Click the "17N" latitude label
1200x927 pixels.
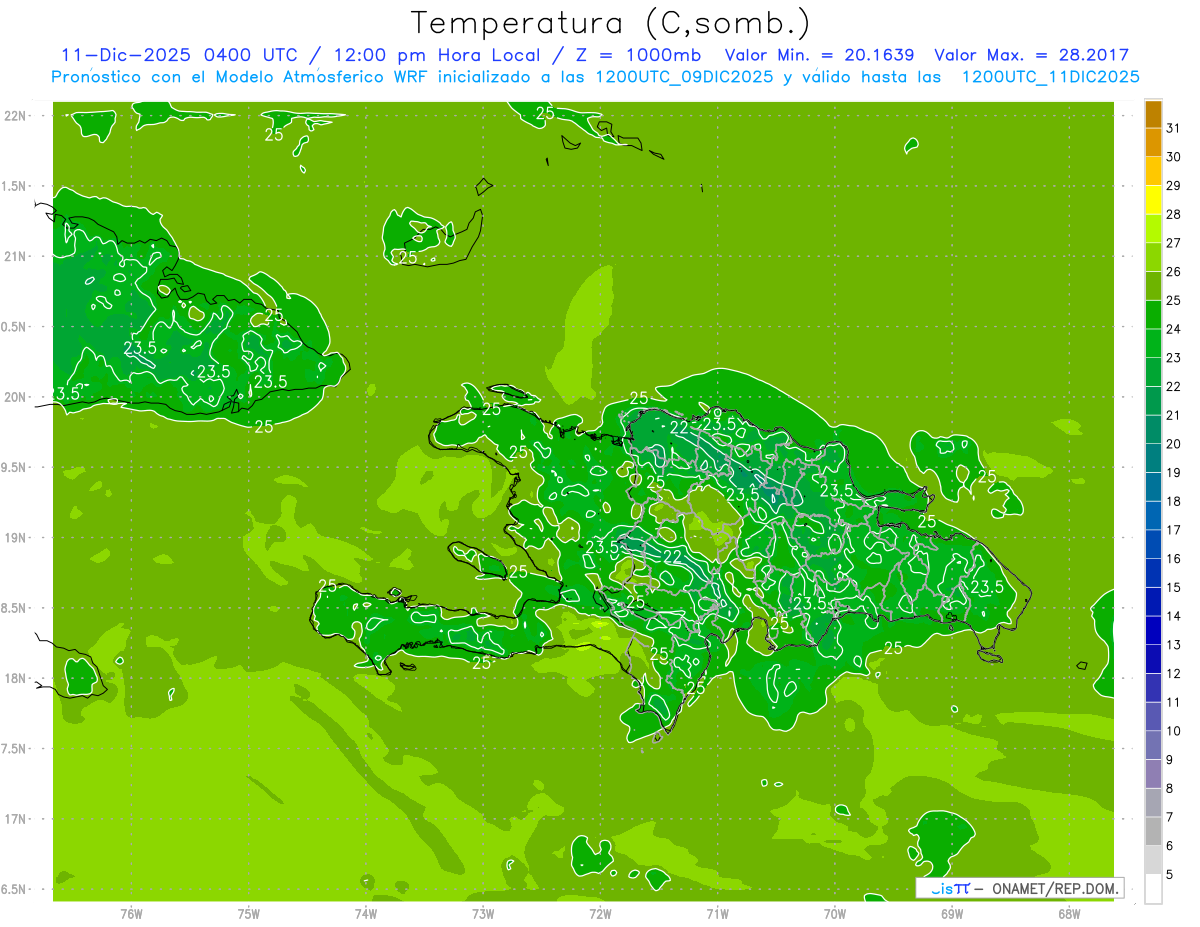tap(16, 820)
